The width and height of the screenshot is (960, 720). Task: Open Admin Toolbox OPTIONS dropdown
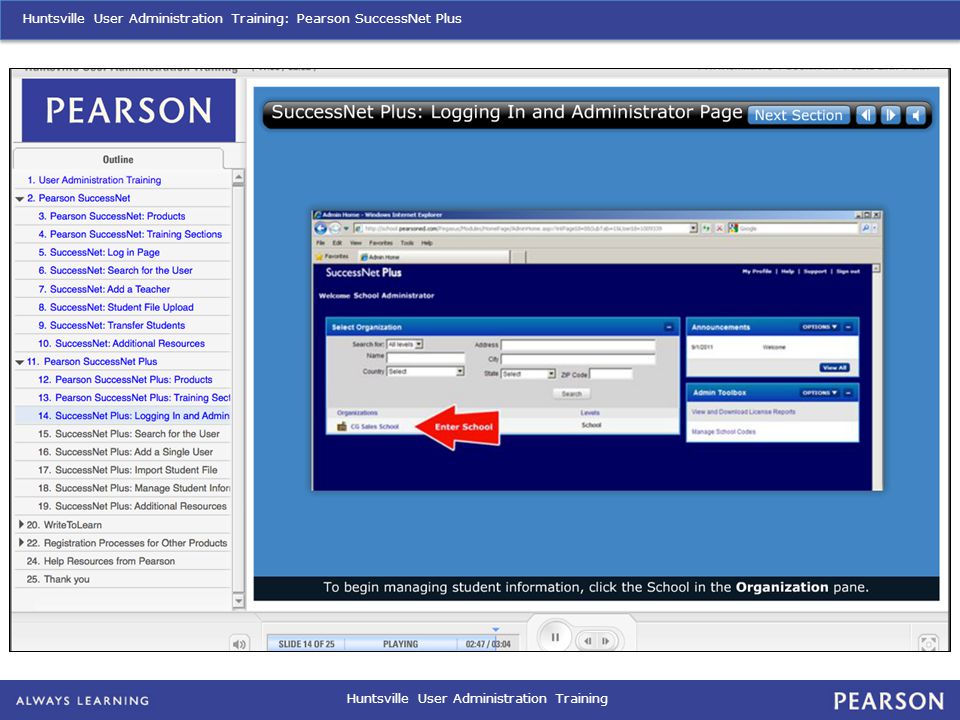[819, 392]
